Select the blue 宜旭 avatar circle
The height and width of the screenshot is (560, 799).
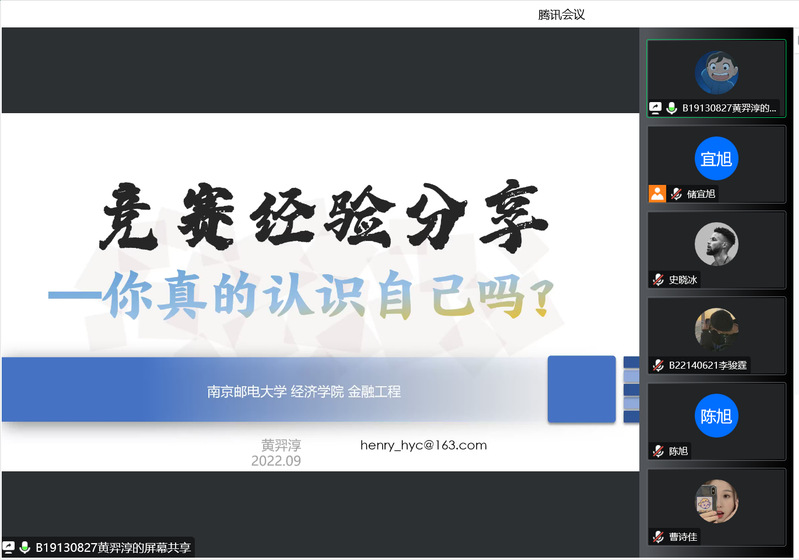pyautogui.click(x=716, y=157)
